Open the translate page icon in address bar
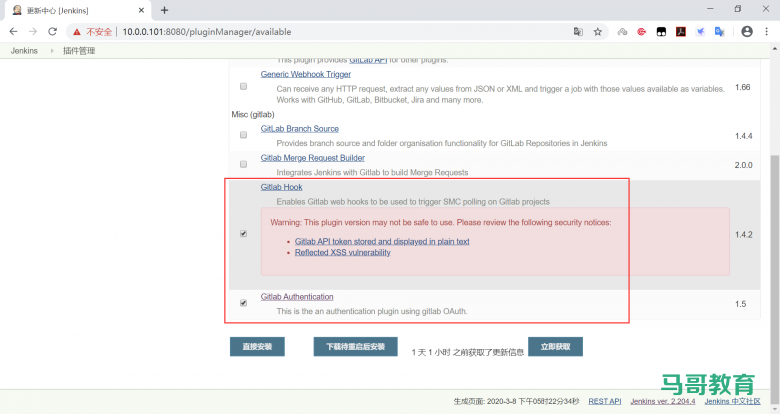Image resolution: width=780 pixels, height=414 pixels. (578, 31)
